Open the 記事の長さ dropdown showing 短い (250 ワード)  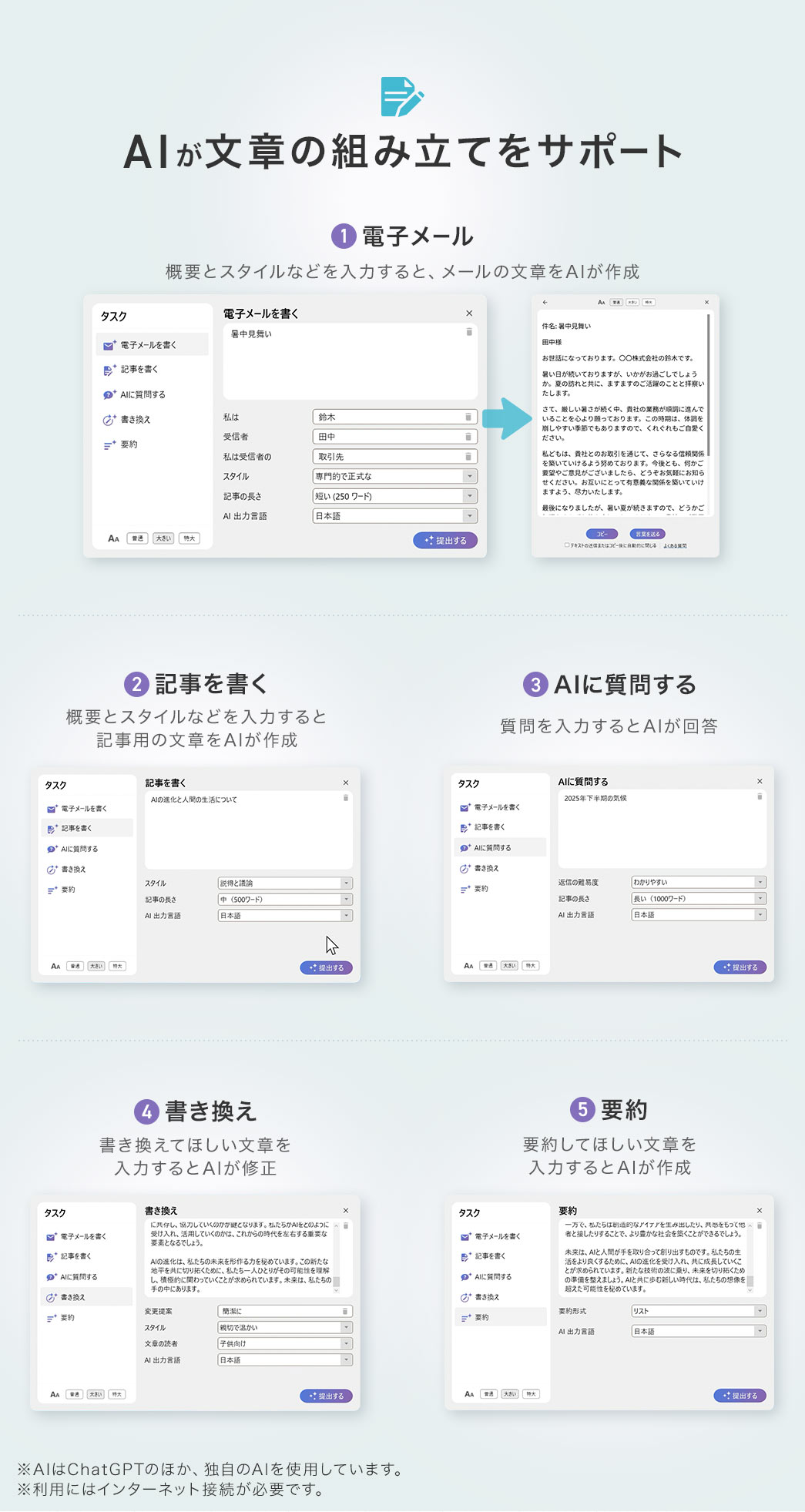[394, 496]
